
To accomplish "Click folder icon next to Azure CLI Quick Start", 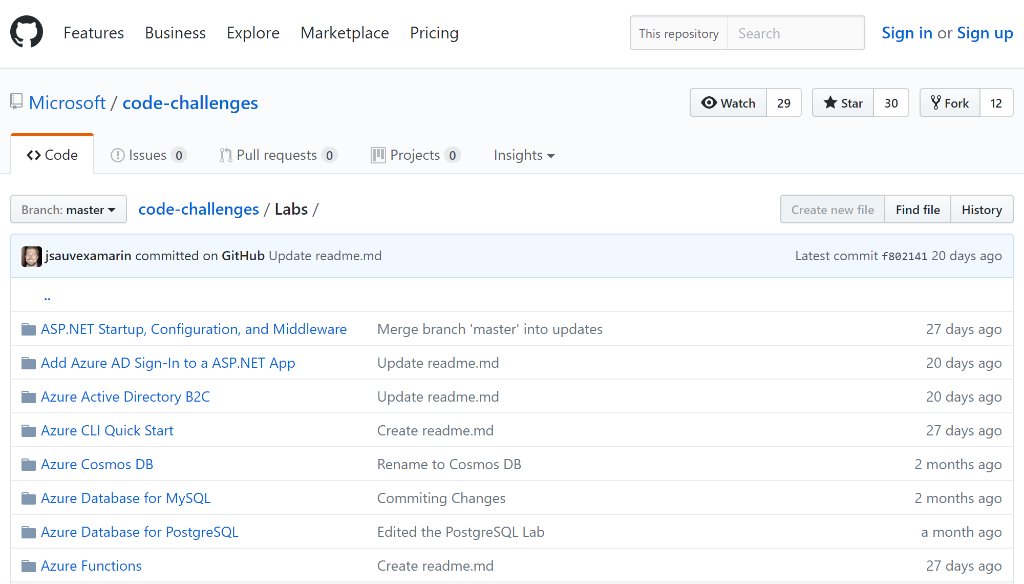I will pyautogui.click(x=28, y=430).
